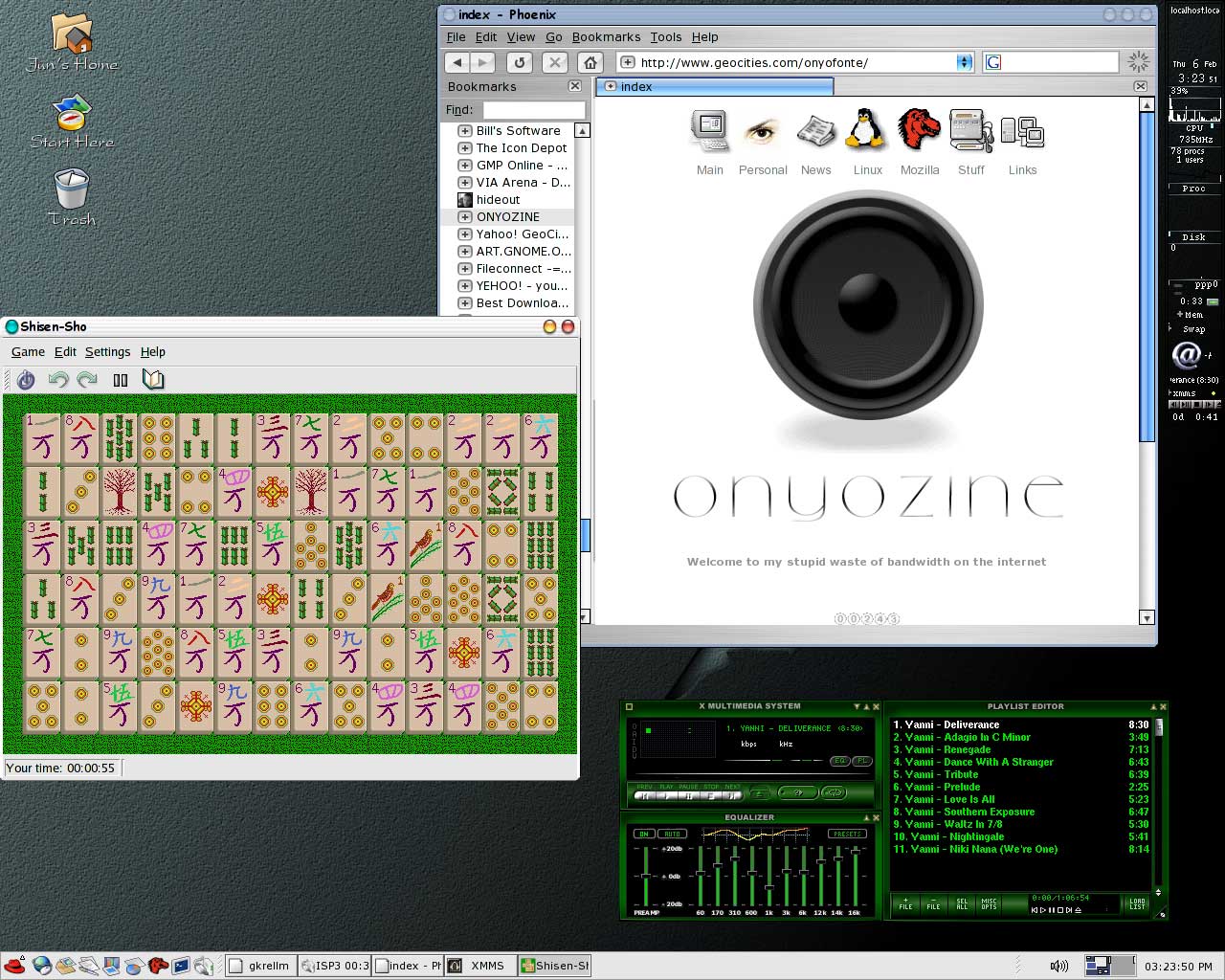Image resolution: width=1225 pixels, height=980 pixels.
Task: Expand The Icon Depot bookmark folder
Action: click(465, 148)
